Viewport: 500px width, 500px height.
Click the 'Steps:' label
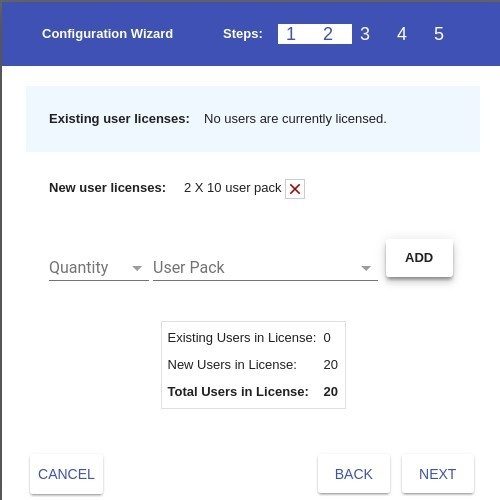(x=243, y=34)
